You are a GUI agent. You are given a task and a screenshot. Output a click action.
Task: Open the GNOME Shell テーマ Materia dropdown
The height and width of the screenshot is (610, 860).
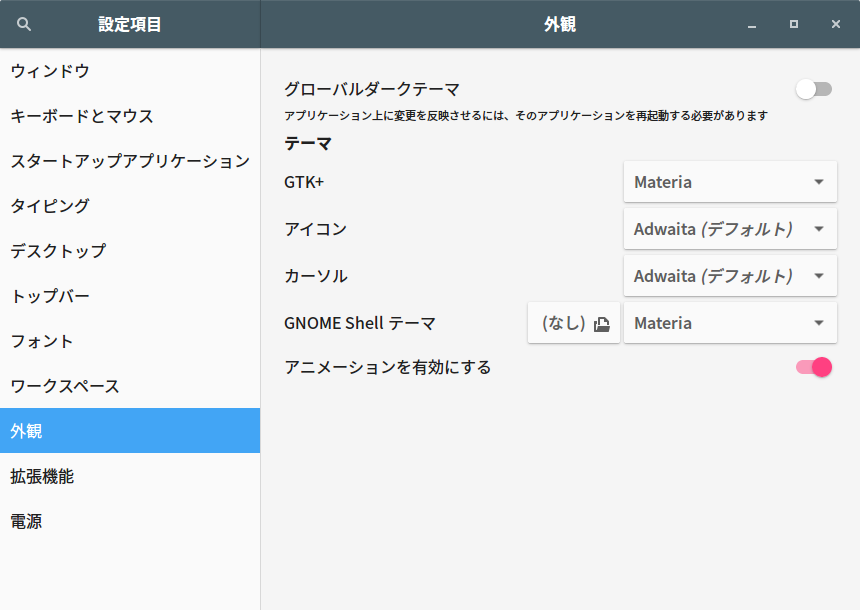point(730,323)
